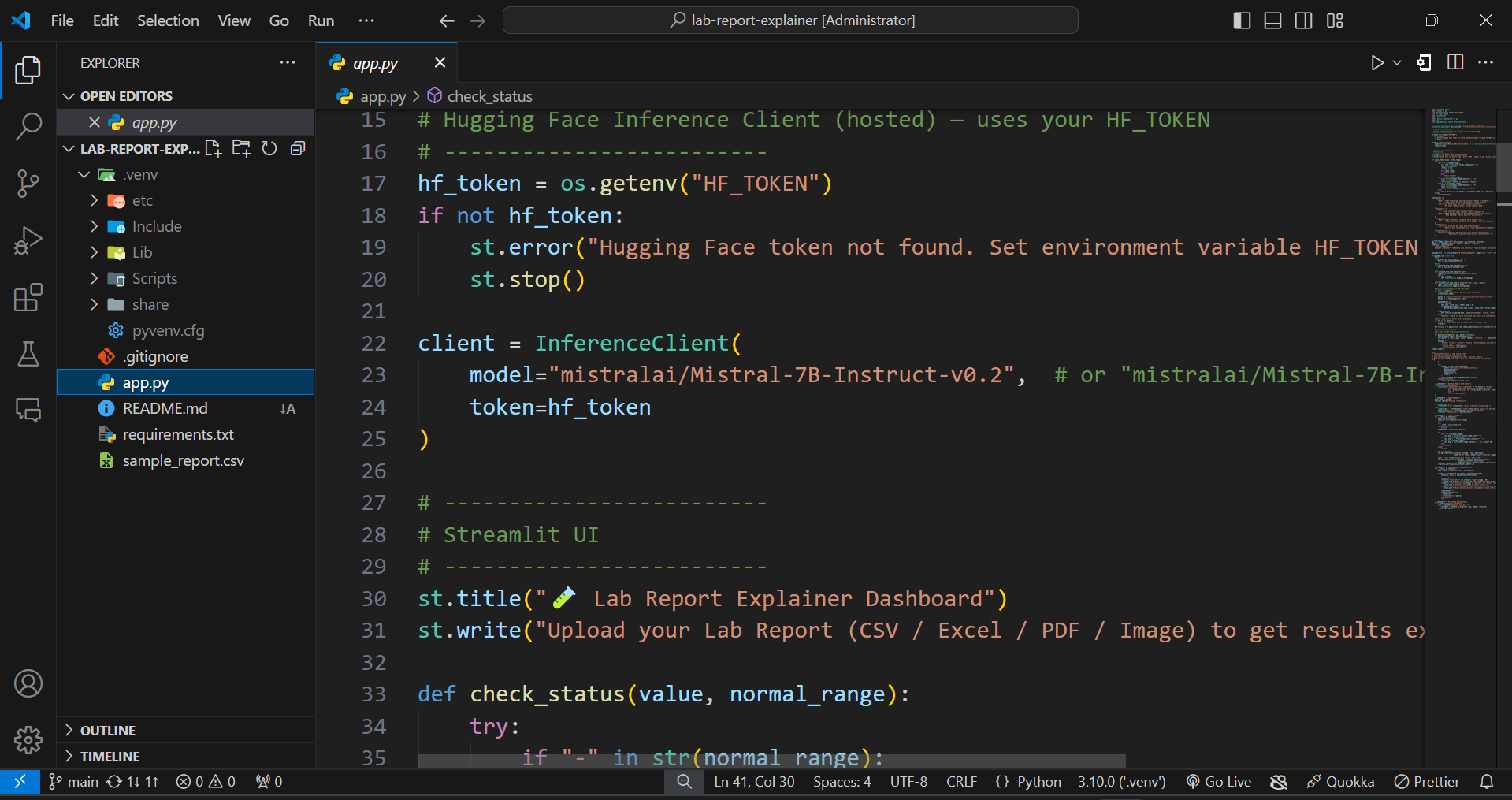The image size is (1512, 800).
Task: Open the Run and Debug view
Action: (x=28, y=240)
